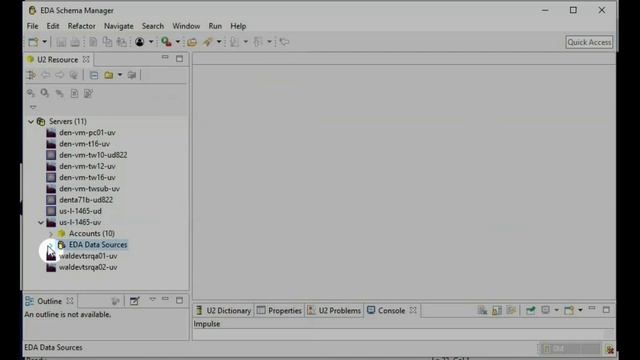Open the user profile icon dropdown arrow

pos(151,42)
